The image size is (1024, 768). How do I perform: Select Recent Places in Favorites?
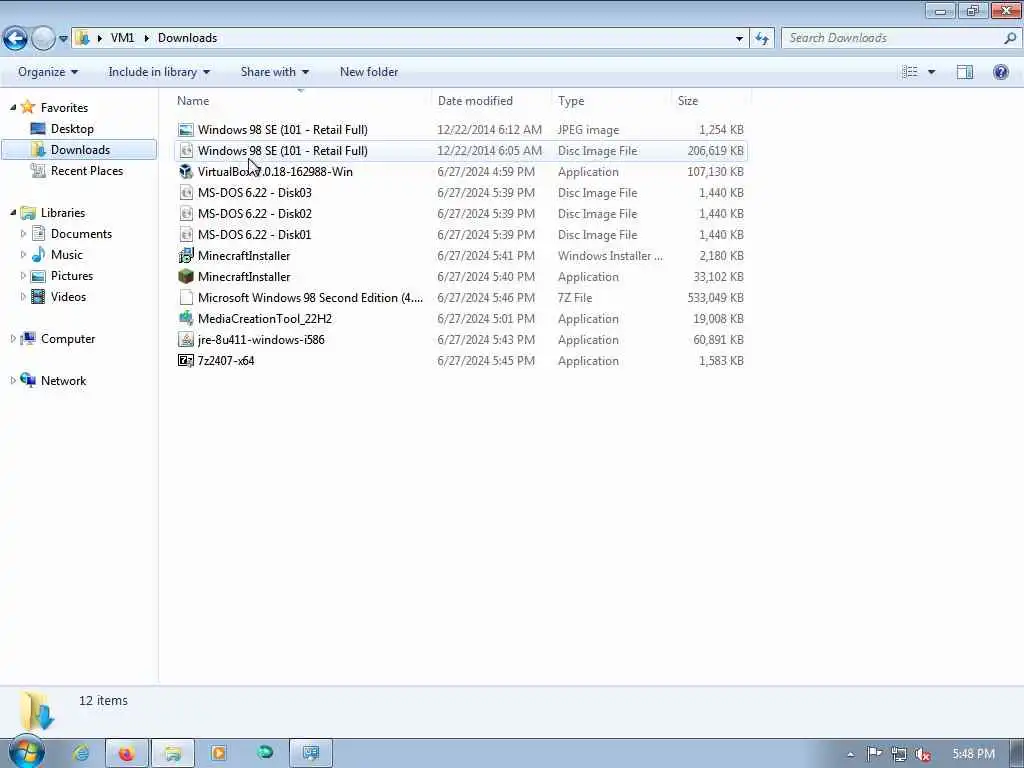pos(87,170)
